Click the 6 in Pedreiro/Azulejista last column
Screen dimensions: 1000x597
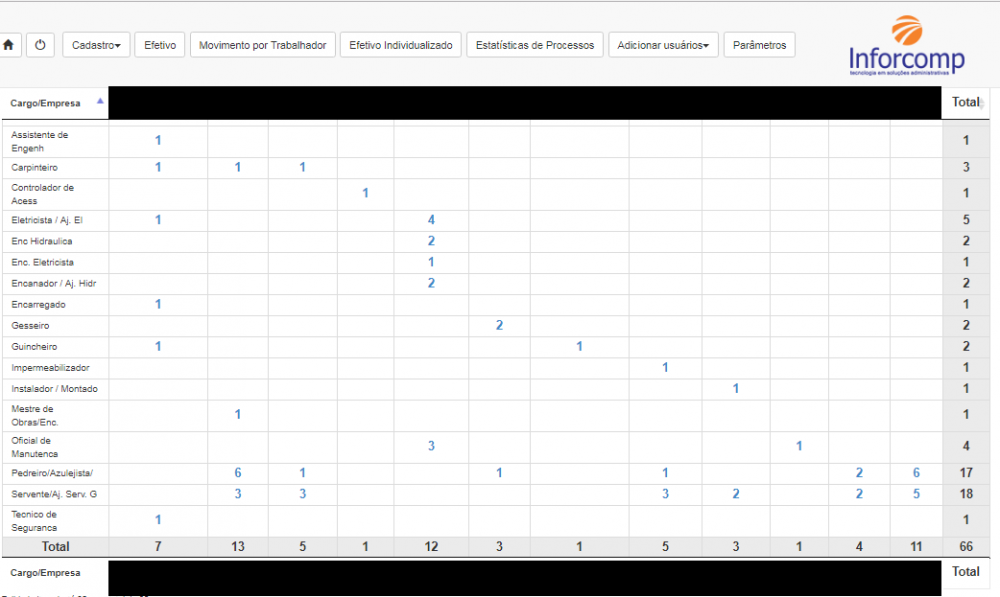[x=916, y=473]
